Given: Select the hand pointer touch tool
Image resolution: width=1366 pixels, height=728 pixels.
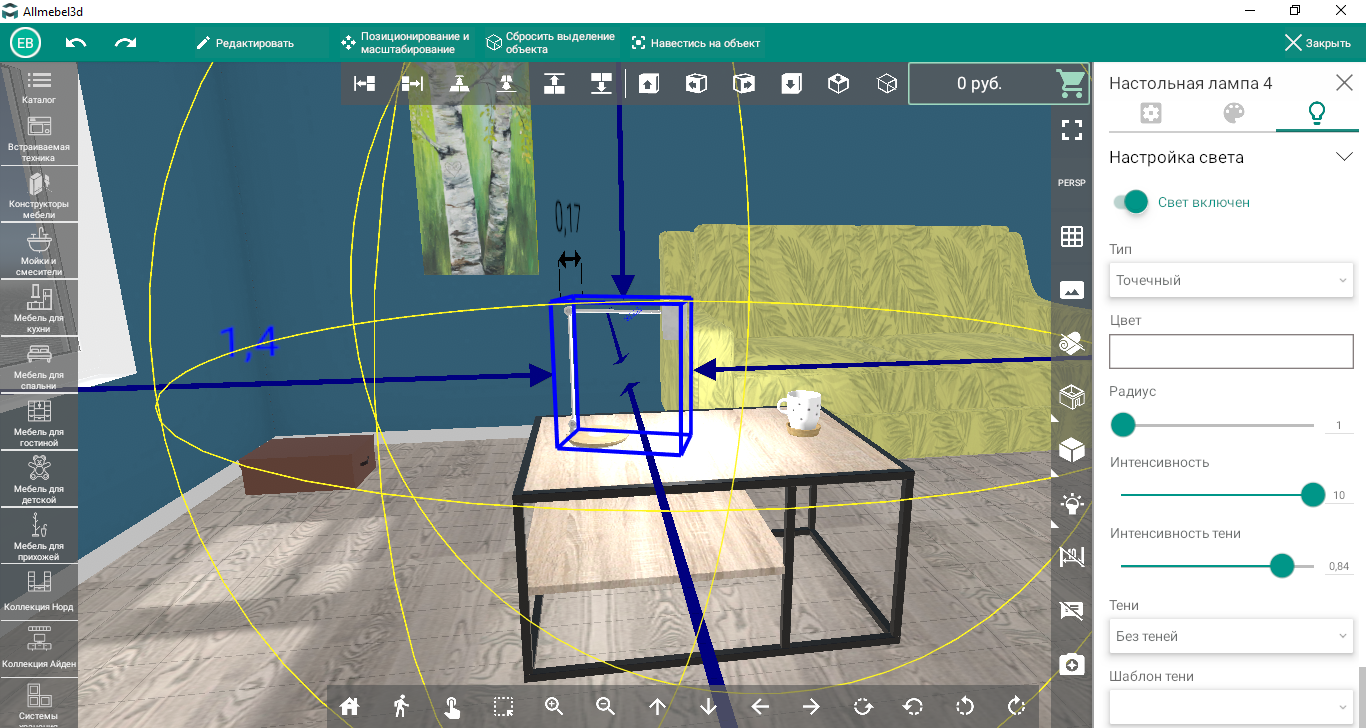Looking at the screenshot, I should pos(452,707).
